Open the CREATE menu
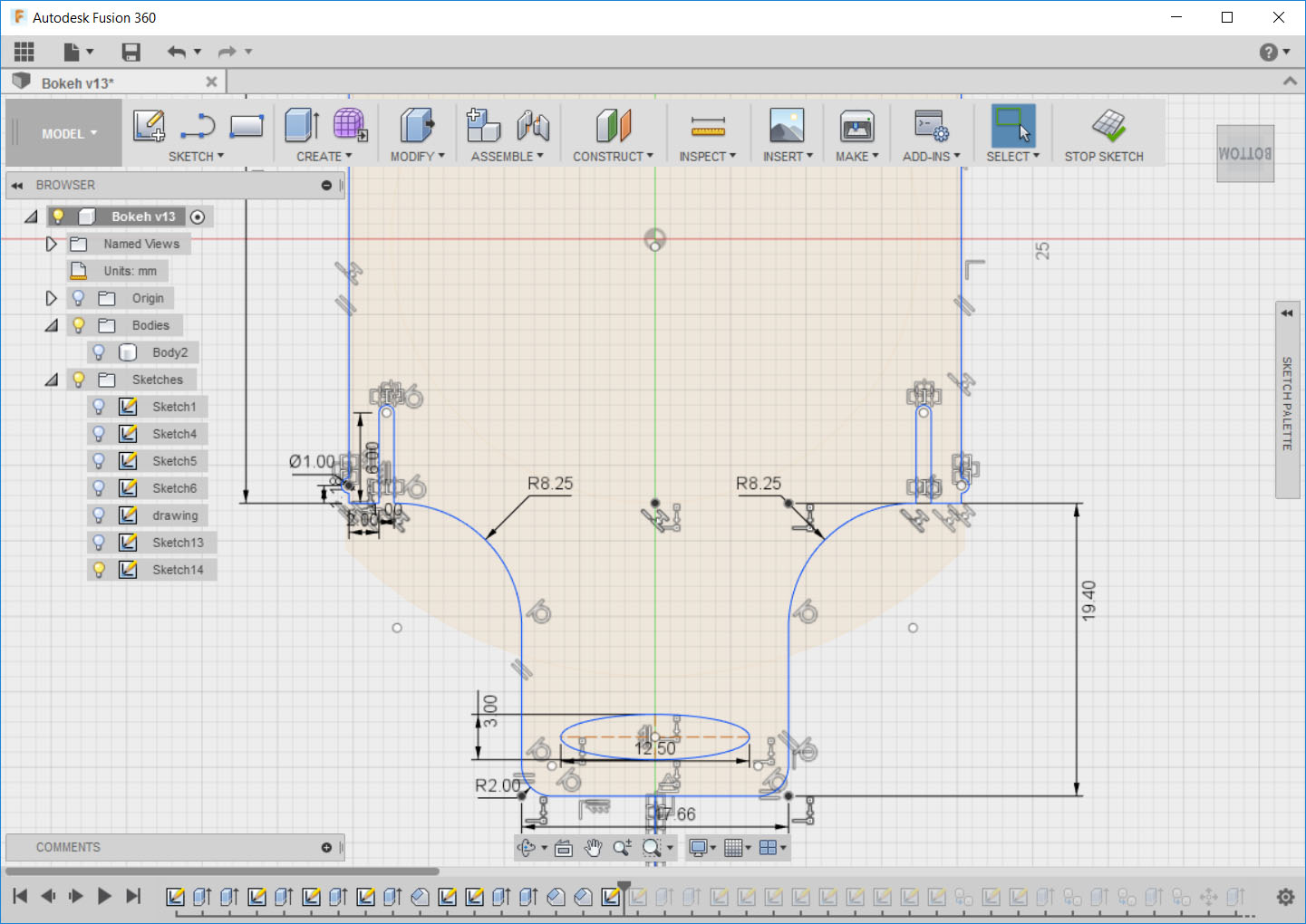The height and width of the screenshot is (924, 1306). click(324, 157)
